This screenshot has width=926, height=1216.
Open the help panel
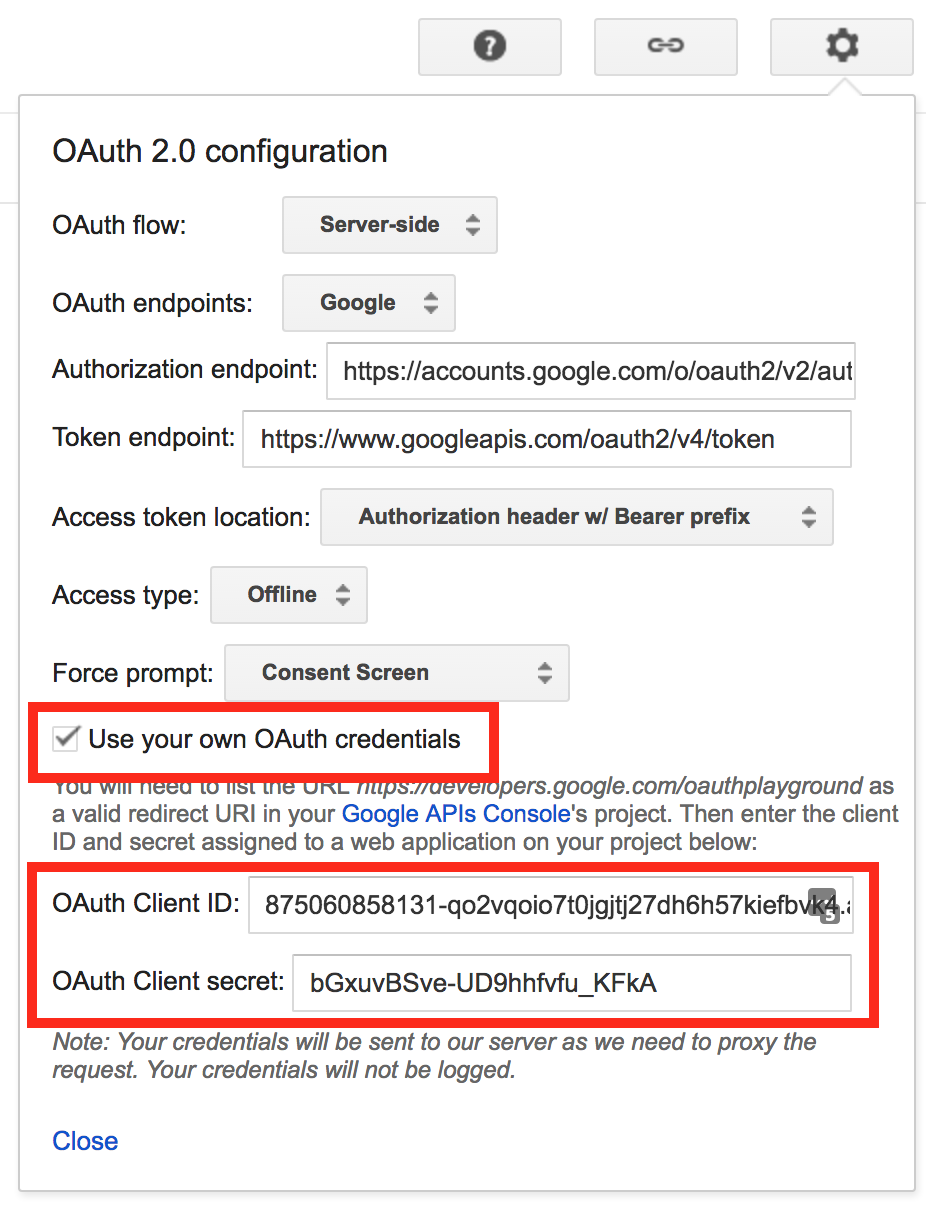point(489,46)
